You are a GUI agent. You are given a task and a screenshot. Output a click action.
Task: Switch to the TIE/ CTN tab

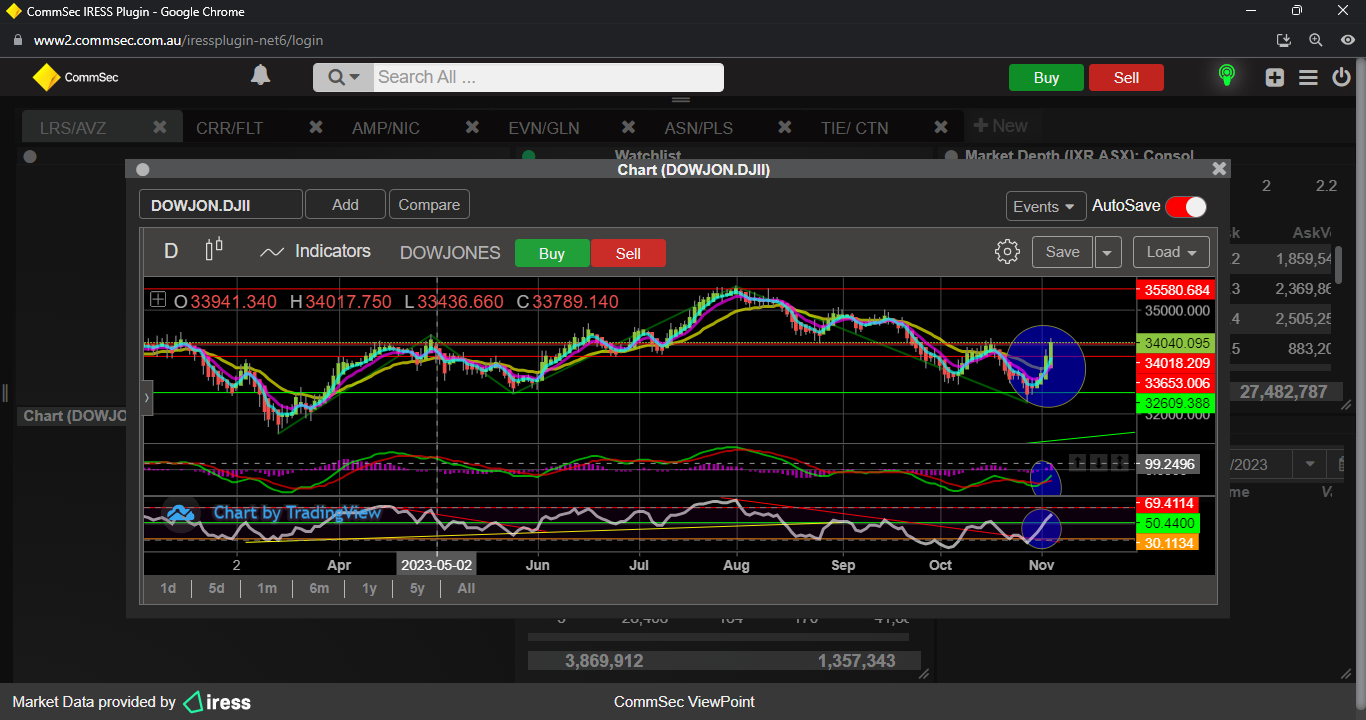[854, 128]
